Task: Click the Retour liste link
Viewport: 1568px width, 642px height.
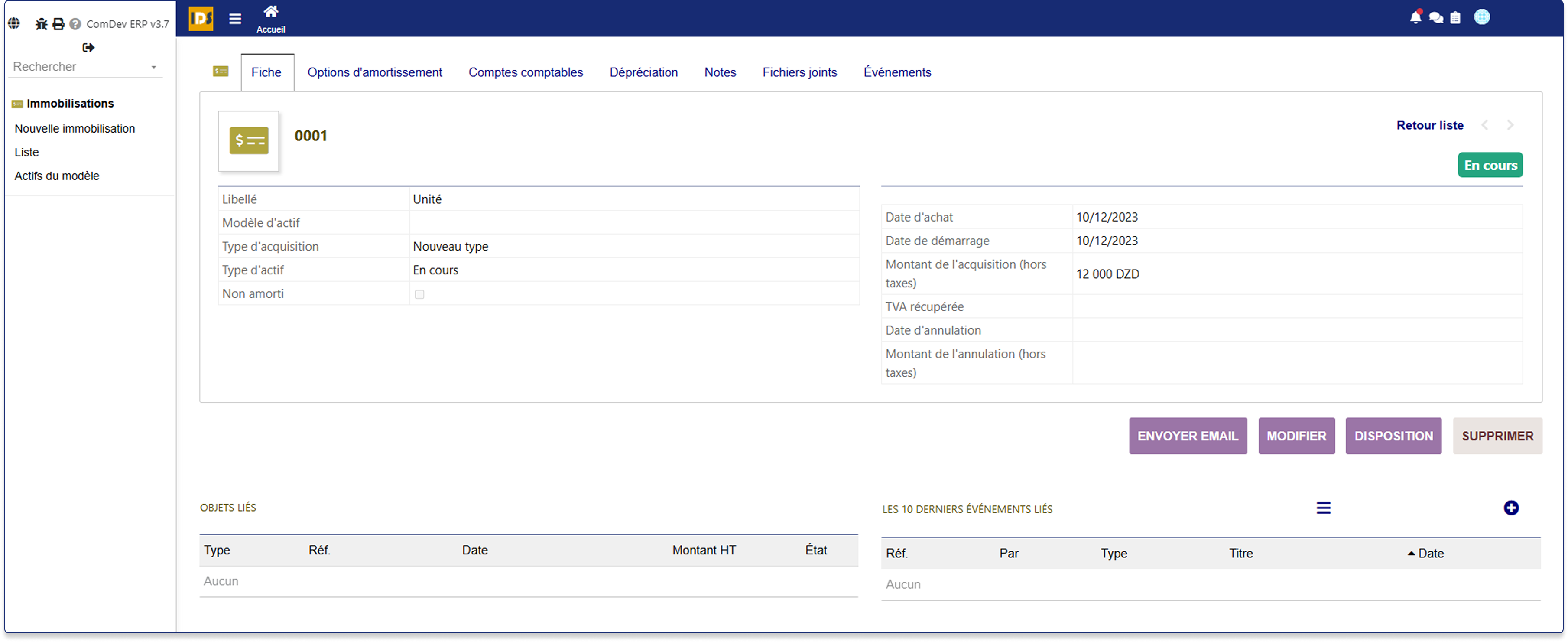Action: pyautogui.click(x=1429, y=125)
